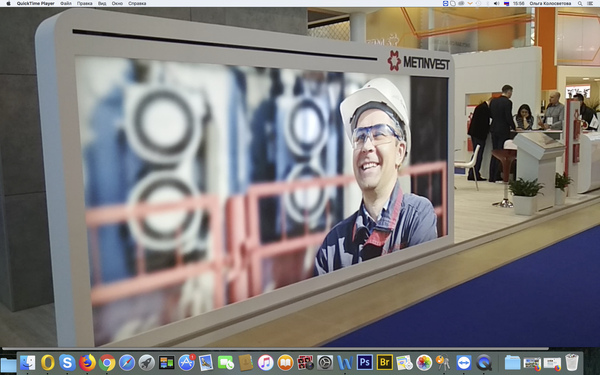Viewport: 600px width, 375px height.
Task: Open Finder from the dock
Action: (28, 362)
